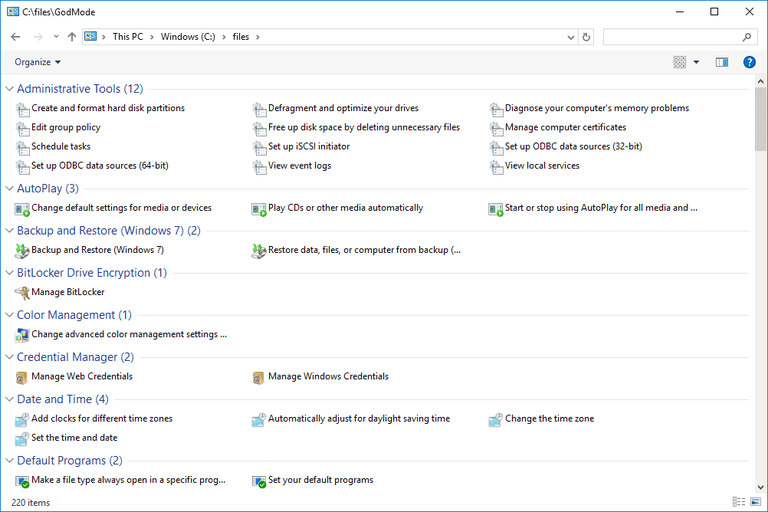This screenshot has height=512, width=768.
Task: Click the Edit group policy icon
Action: tap(22, 128)
